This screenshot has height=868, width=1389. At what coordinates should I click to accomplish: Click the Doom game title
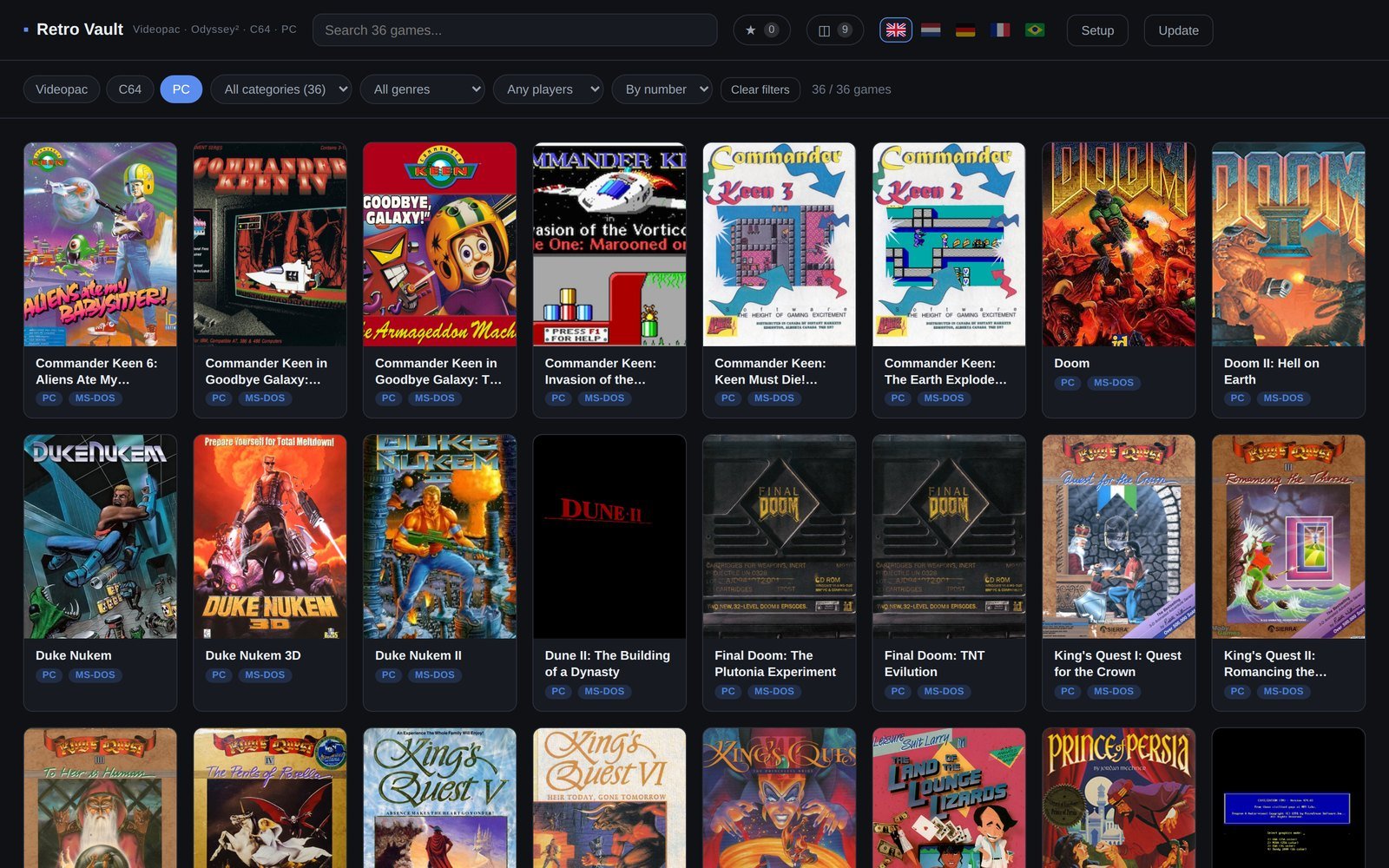(1071, 363)
